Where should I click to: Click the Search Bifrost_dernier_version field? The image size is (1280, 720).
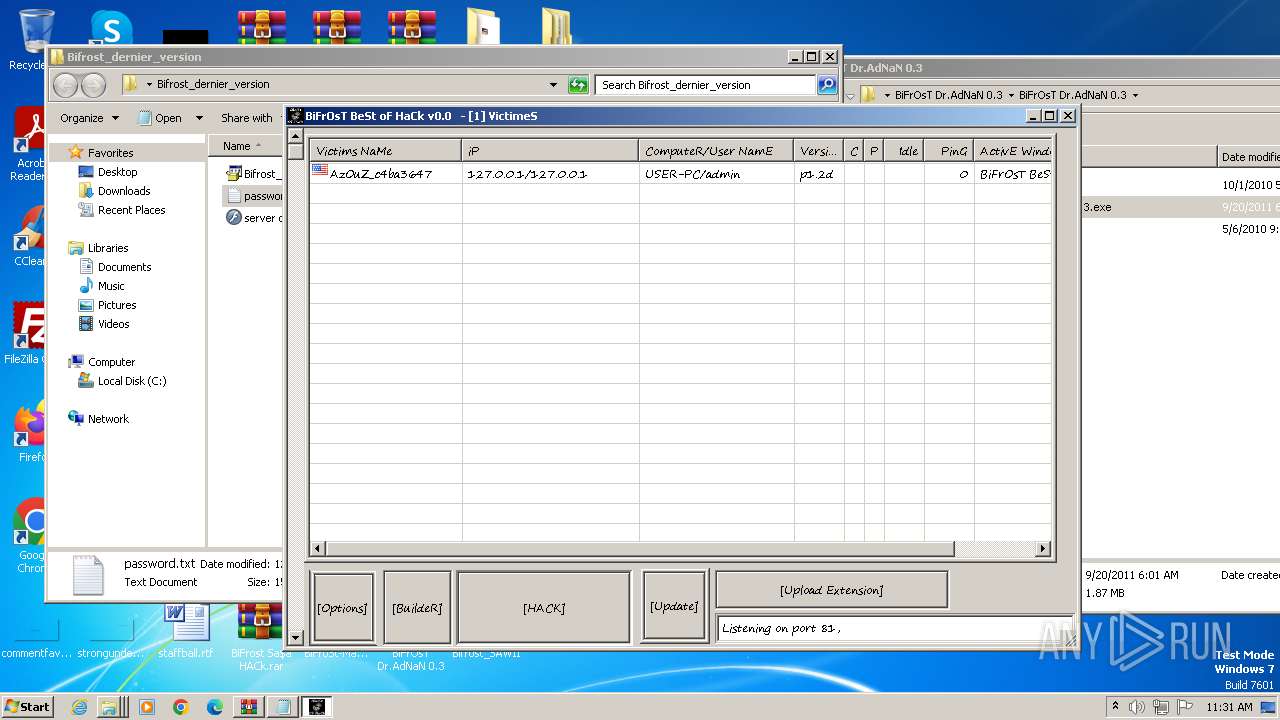pos(706,85)
